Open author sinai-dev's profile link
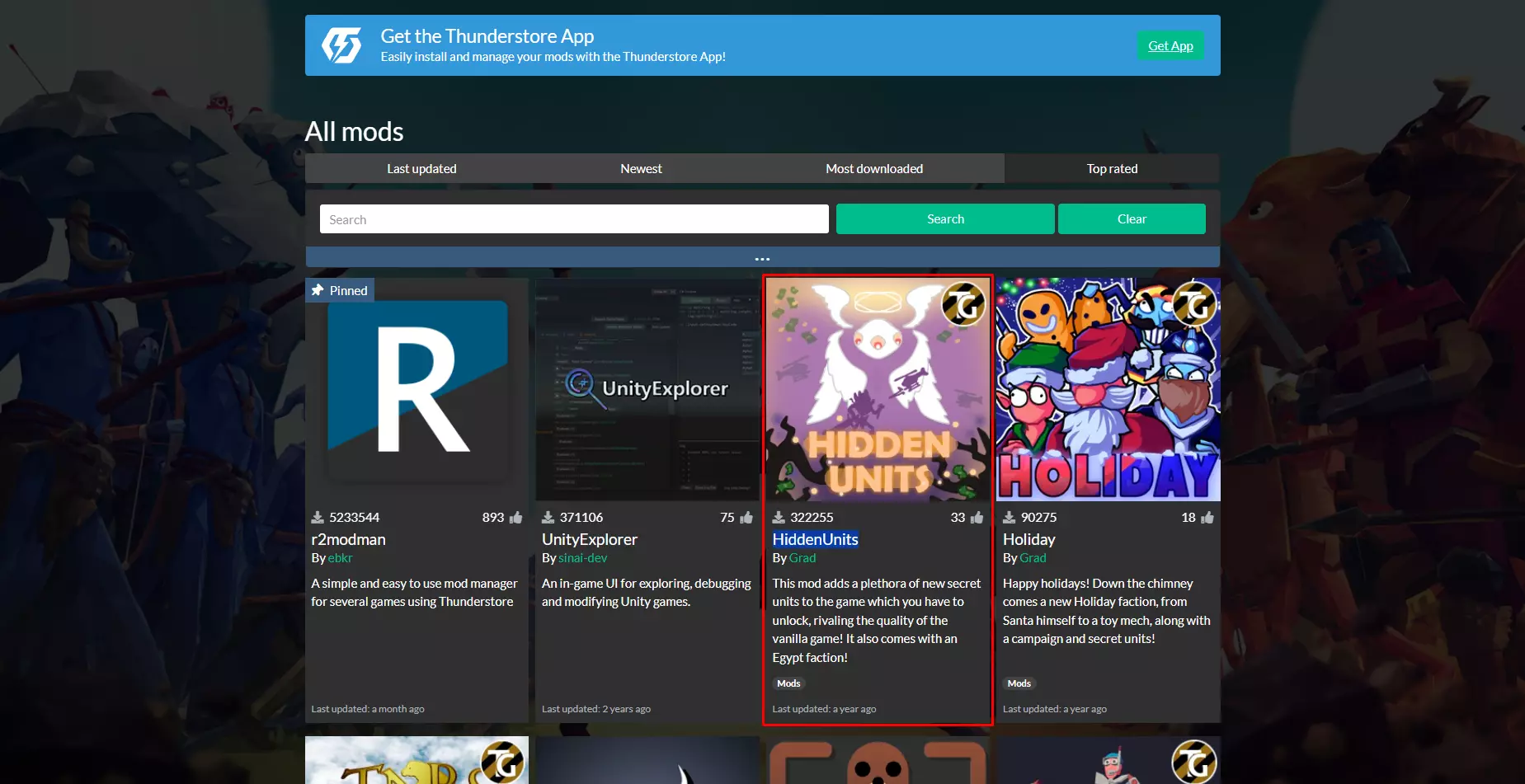The image size is (1525, 784). 582,558
